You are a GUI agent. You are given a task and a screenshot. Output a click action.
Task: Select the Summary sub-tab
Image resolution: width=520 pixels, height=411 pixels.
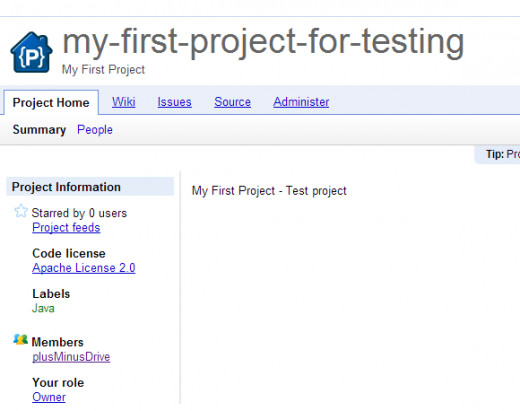click(39, 130)
